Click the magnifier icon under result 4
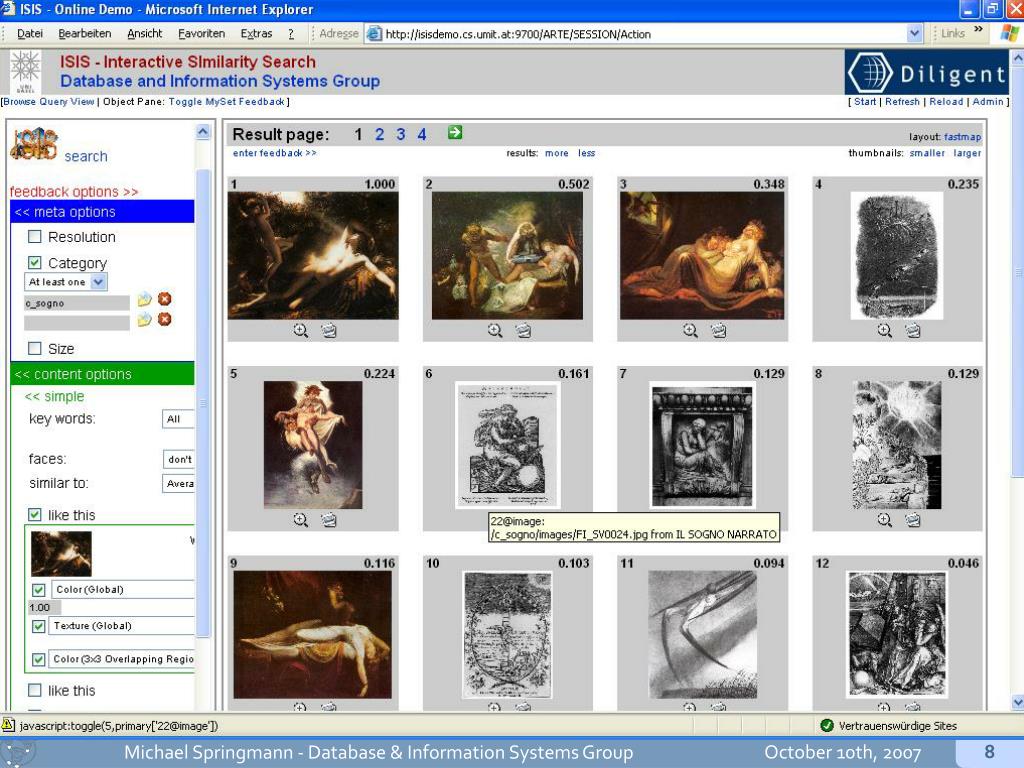The width and height of the screenshot is (1024, 768). click(884, 330)
